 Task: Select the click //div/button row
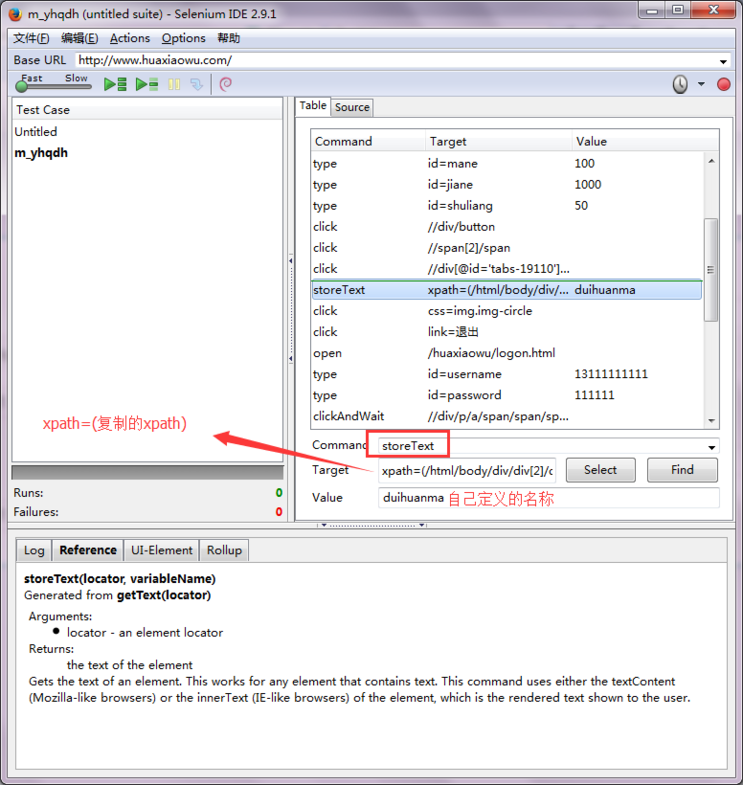tap(506, 227)
